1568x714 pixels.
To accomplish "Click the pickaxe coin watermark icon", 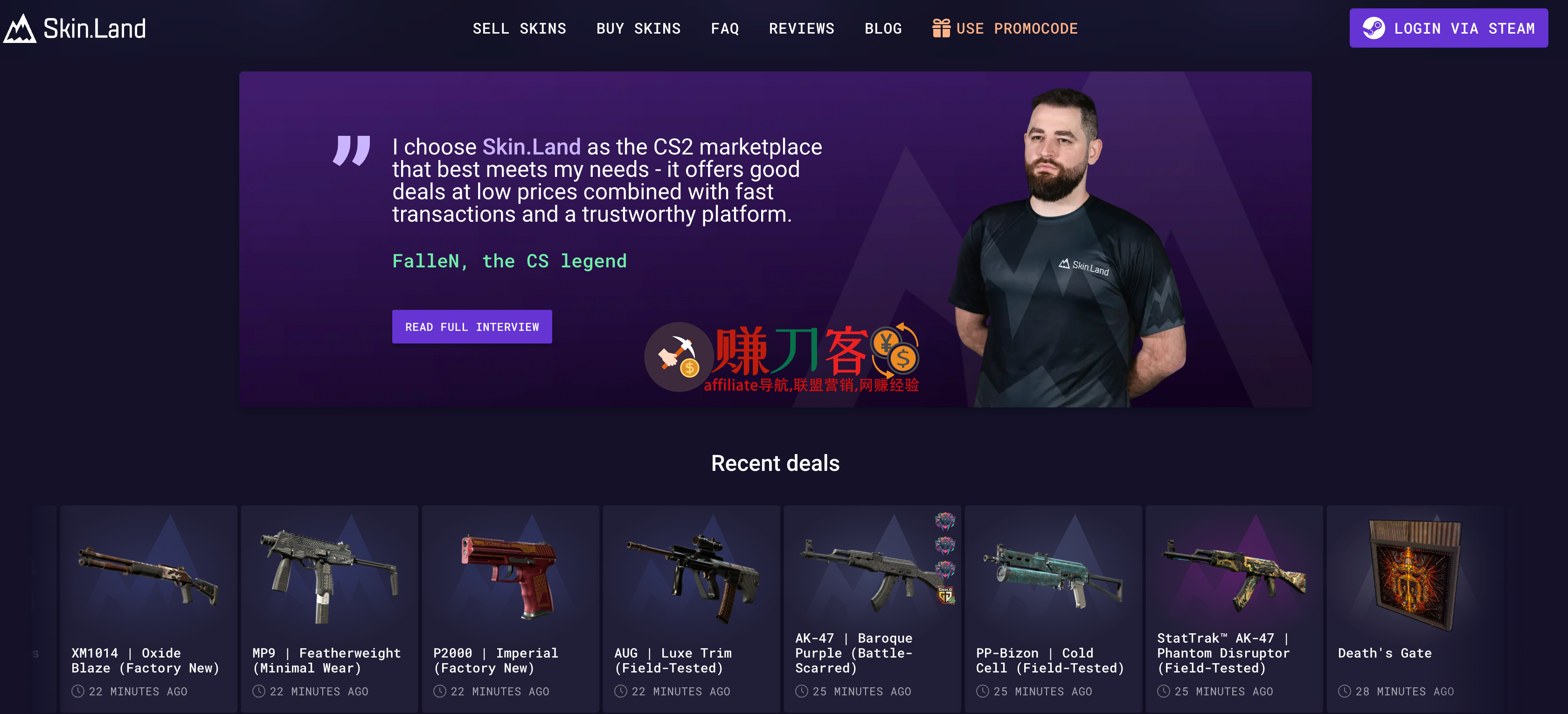I will (680, 357).
